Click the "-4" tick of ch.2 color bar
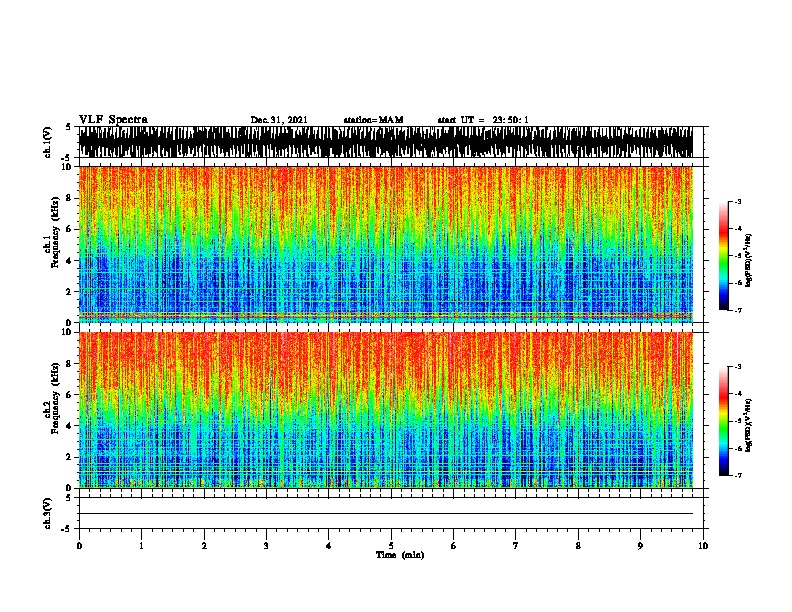This screenshot has width=792, height=612. 737,394
